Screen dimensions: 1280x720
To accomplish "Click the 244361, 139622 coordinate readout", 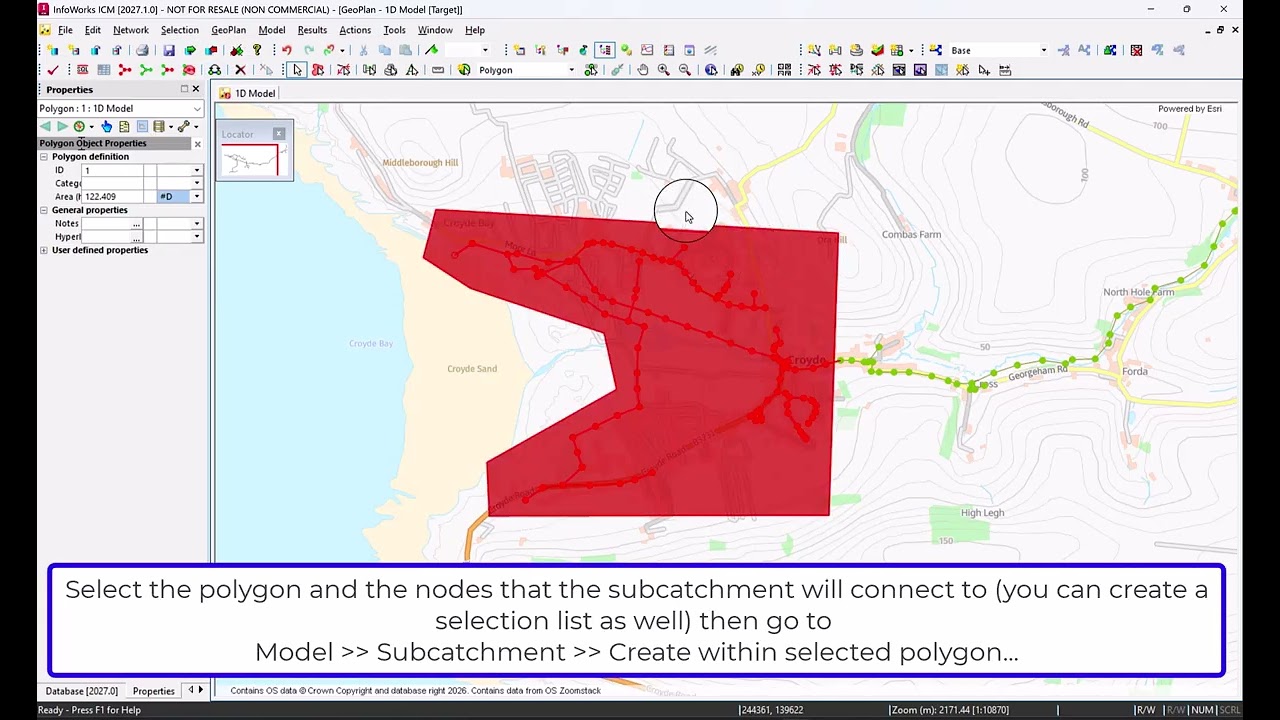I will coord(772,710).
